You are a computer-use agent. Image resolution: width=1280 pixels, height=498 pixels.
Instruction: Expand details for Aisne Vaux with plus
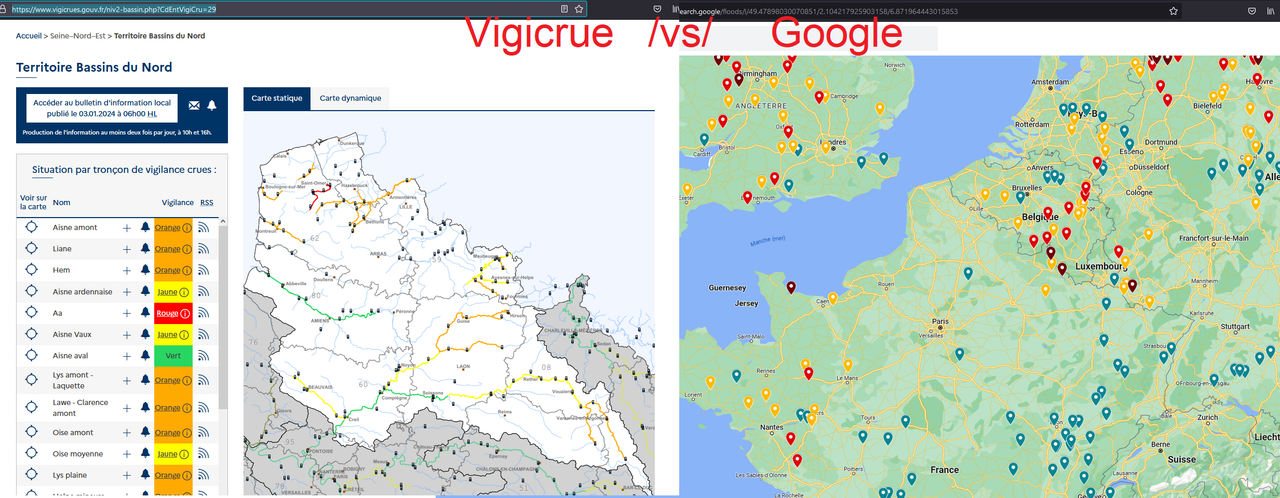(x=127, y=335)
